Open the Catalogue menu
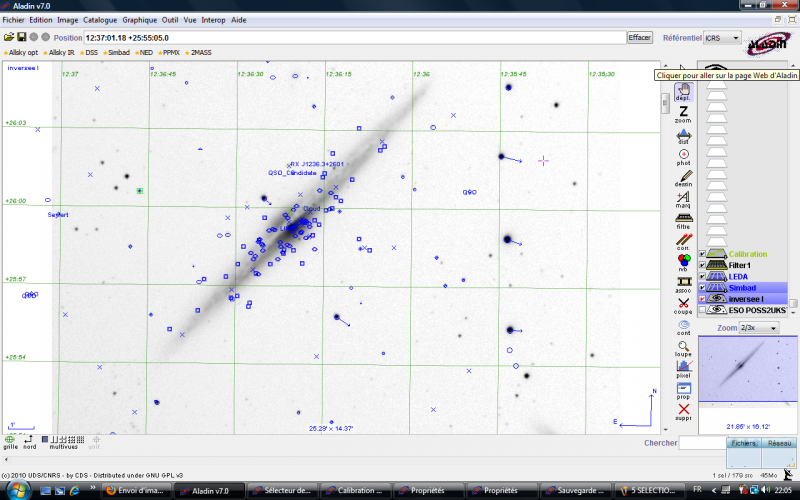Viewport: 800px width, 500px height. (100, 20)
